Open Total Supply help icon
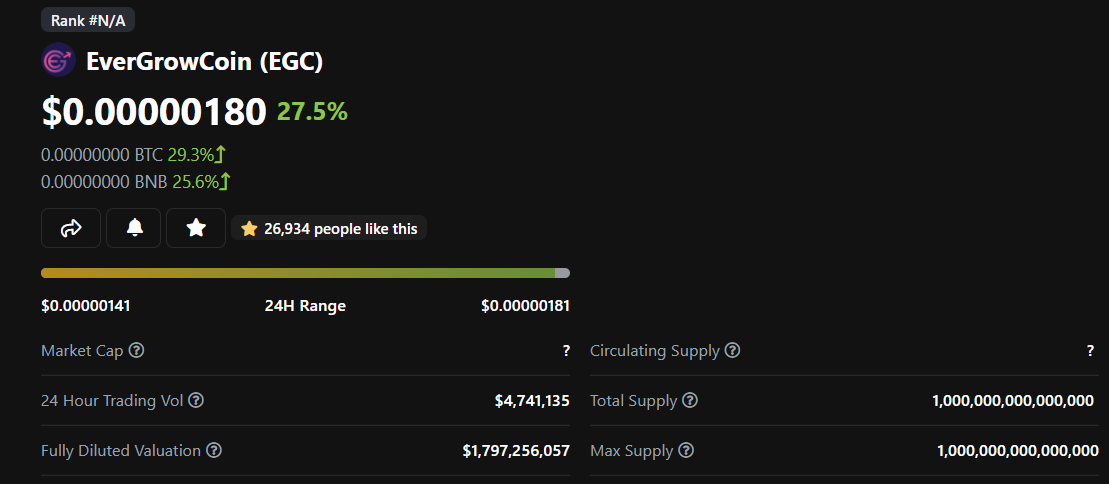This screenshot has width=1109, height=484. point(690,401)
